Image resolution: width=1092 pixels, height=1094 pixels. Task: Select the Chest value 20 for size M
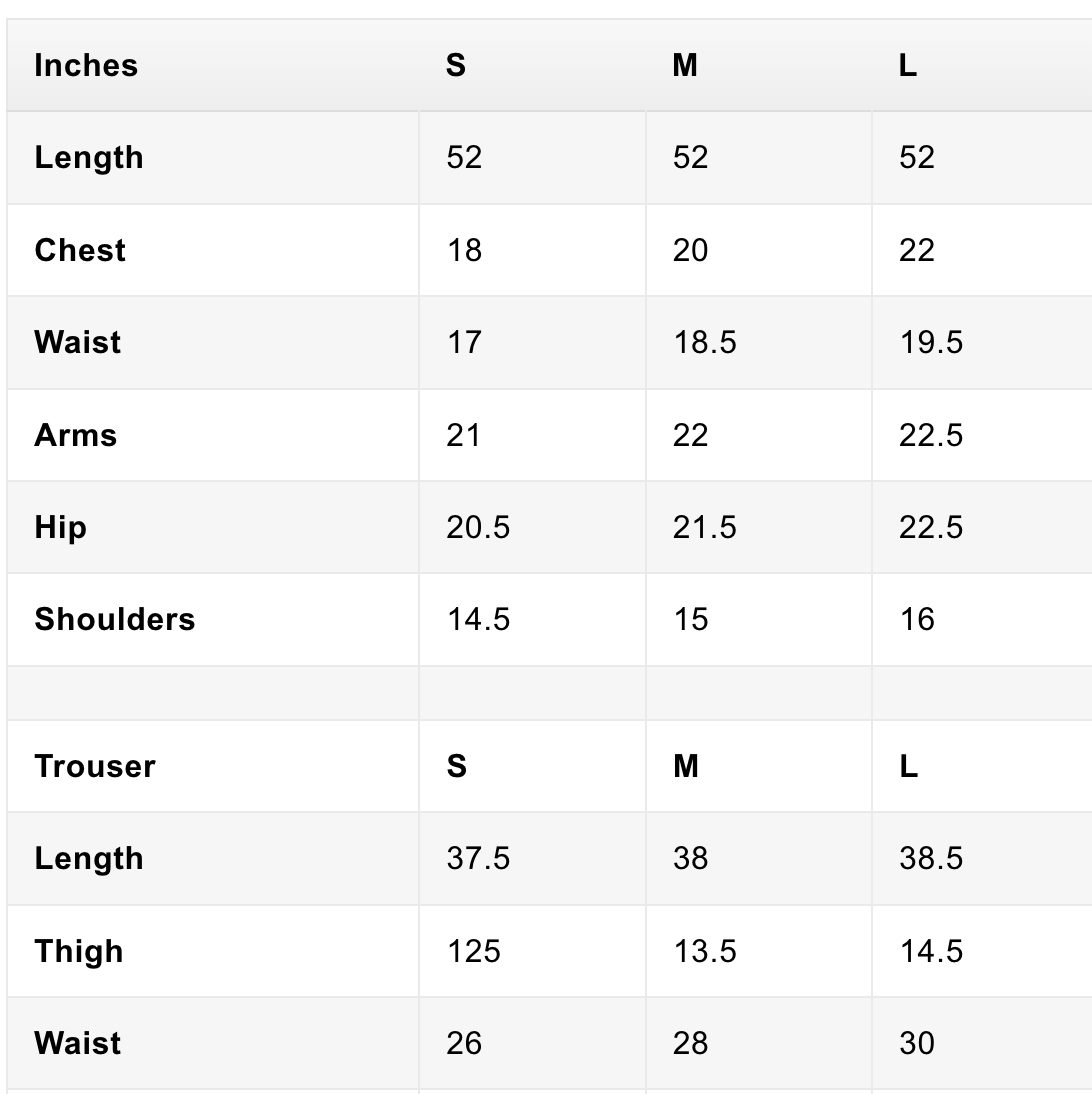click(690, 250)
